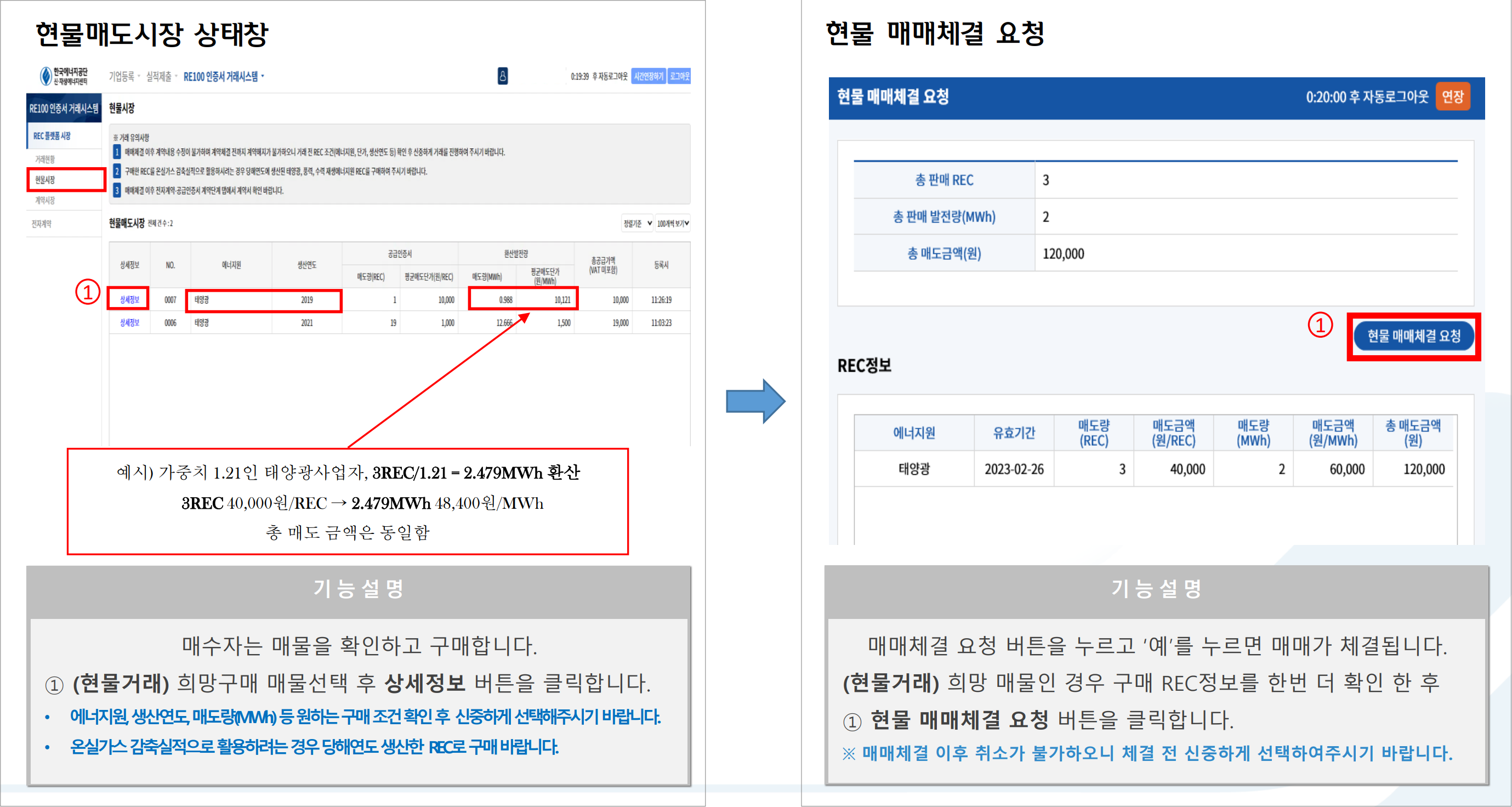Click the orange 연장 button

tap(1452, 97)
